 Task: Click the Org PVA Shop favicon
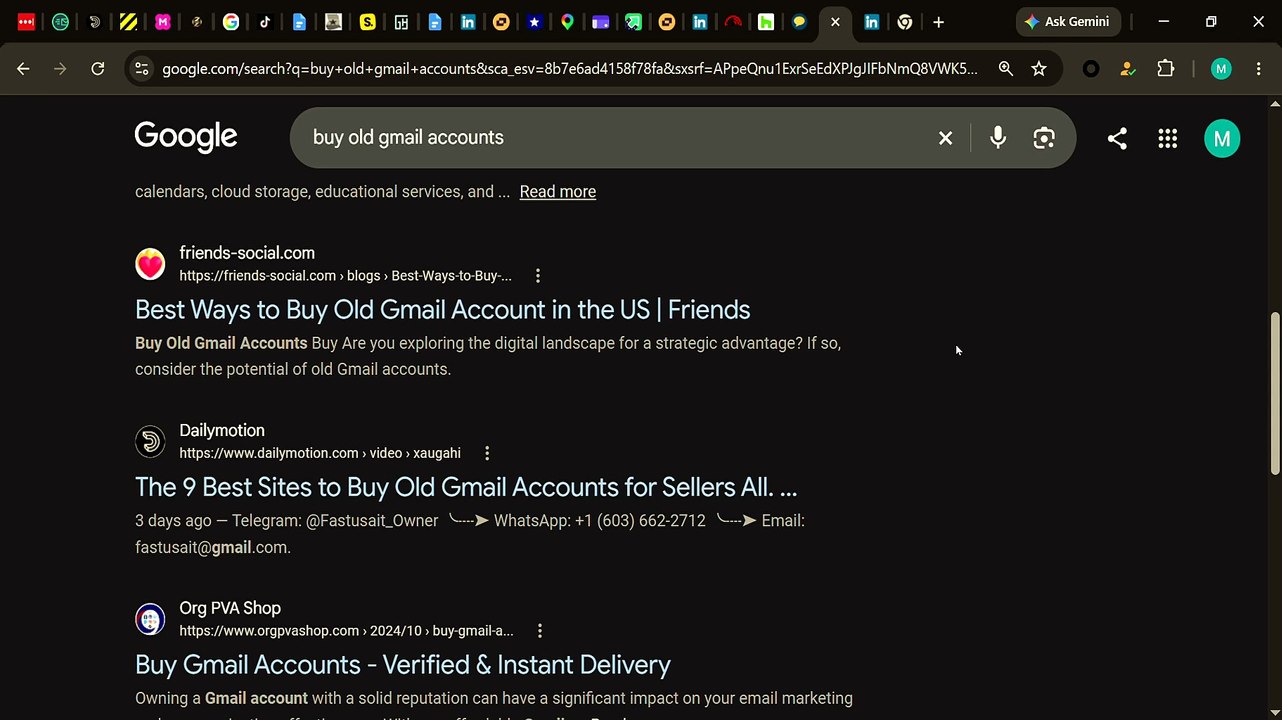coord(150,619)
